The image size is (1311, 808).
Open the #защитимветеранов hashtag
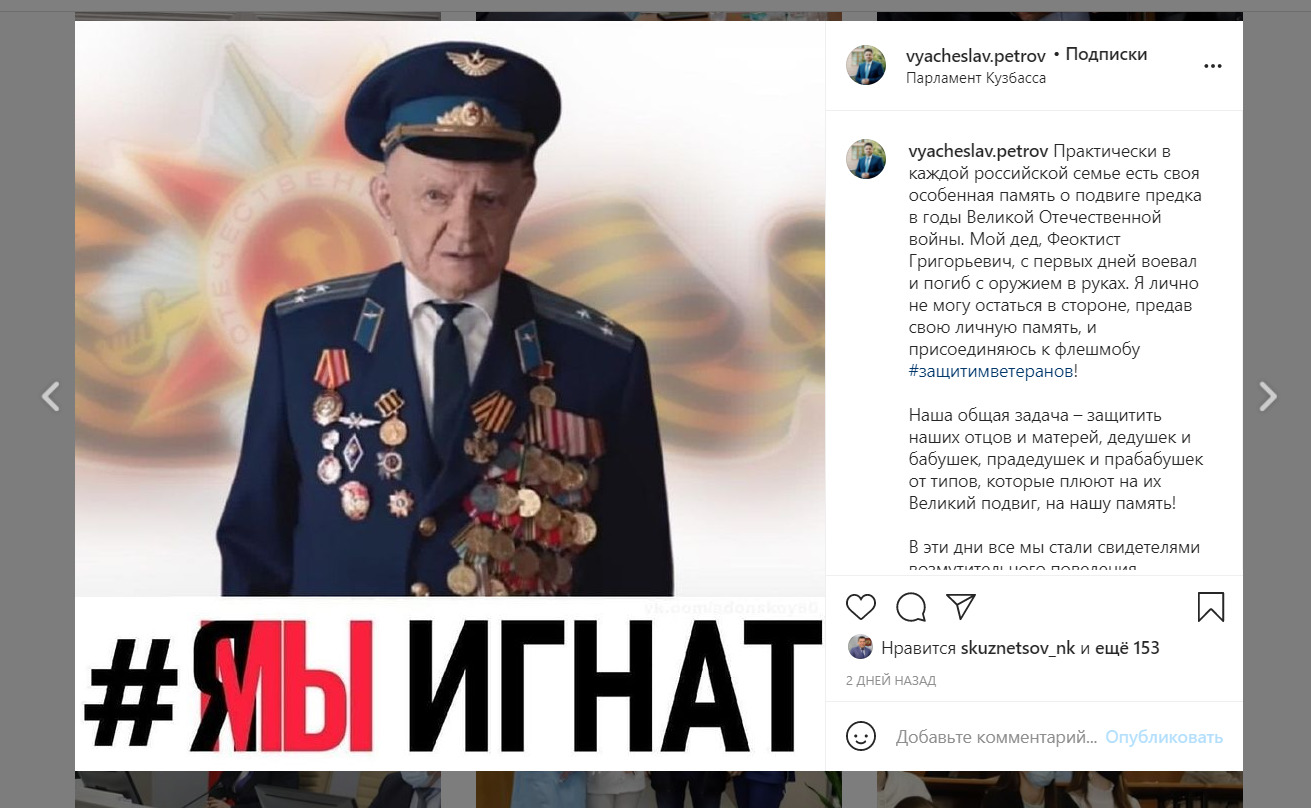[x=991, y=371]
